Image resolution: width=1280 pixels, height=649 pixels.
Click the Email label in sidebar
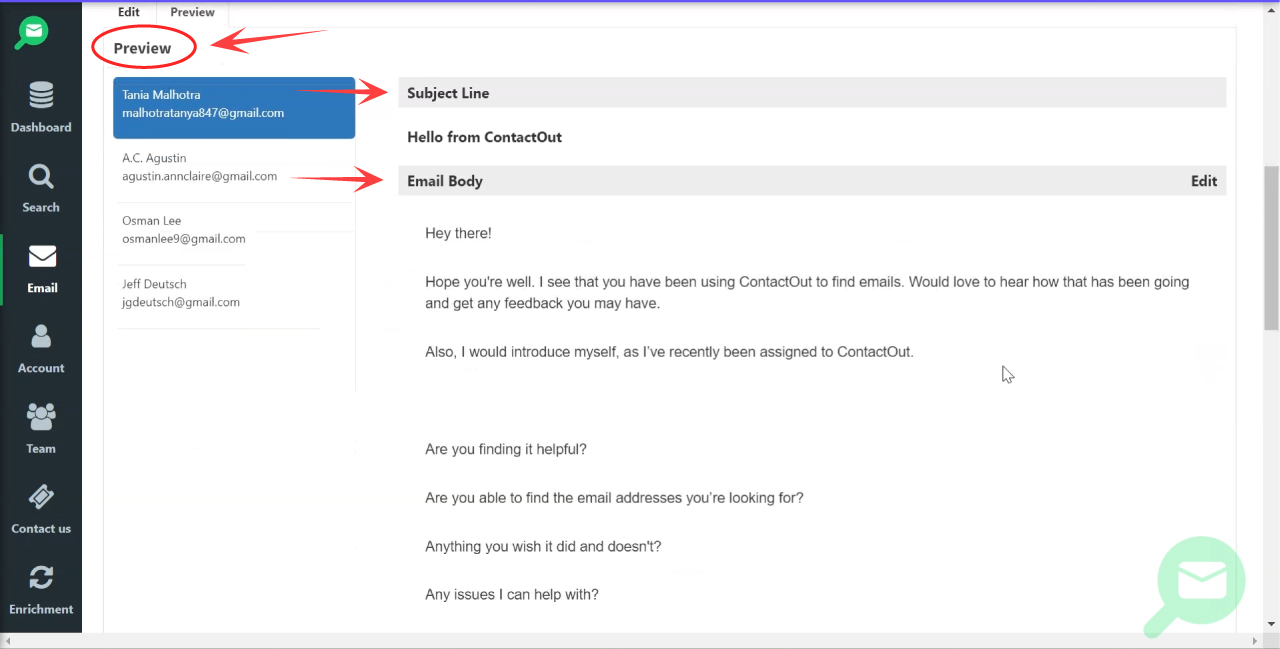click(x=42, y=288)
